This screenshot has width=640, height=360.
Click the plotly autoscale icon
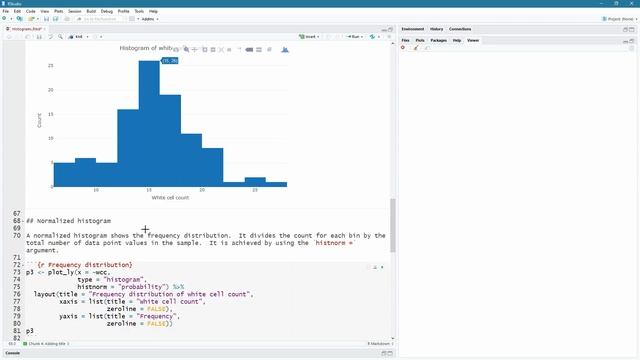pos(221,50)
